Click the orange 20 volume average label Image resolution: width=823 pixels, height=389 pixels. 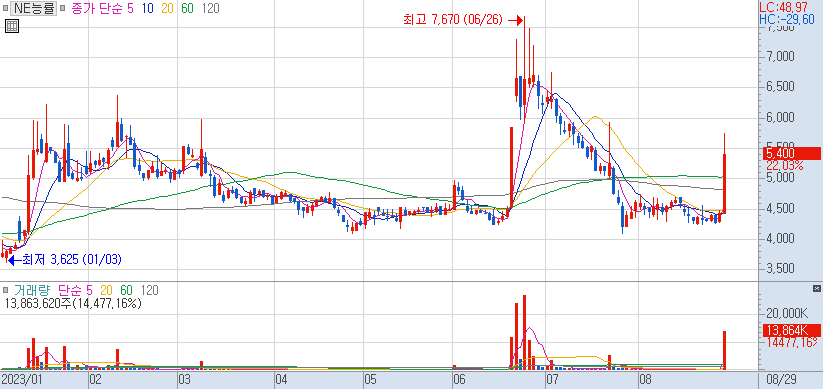107,290
